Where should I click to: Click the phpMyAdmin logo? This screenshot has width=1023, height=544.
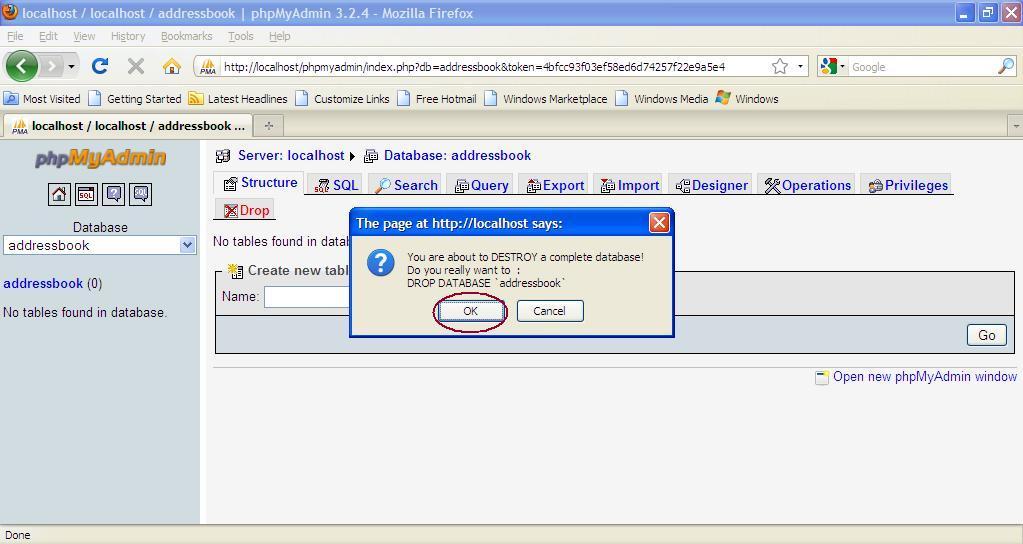[x=100, y=159]
